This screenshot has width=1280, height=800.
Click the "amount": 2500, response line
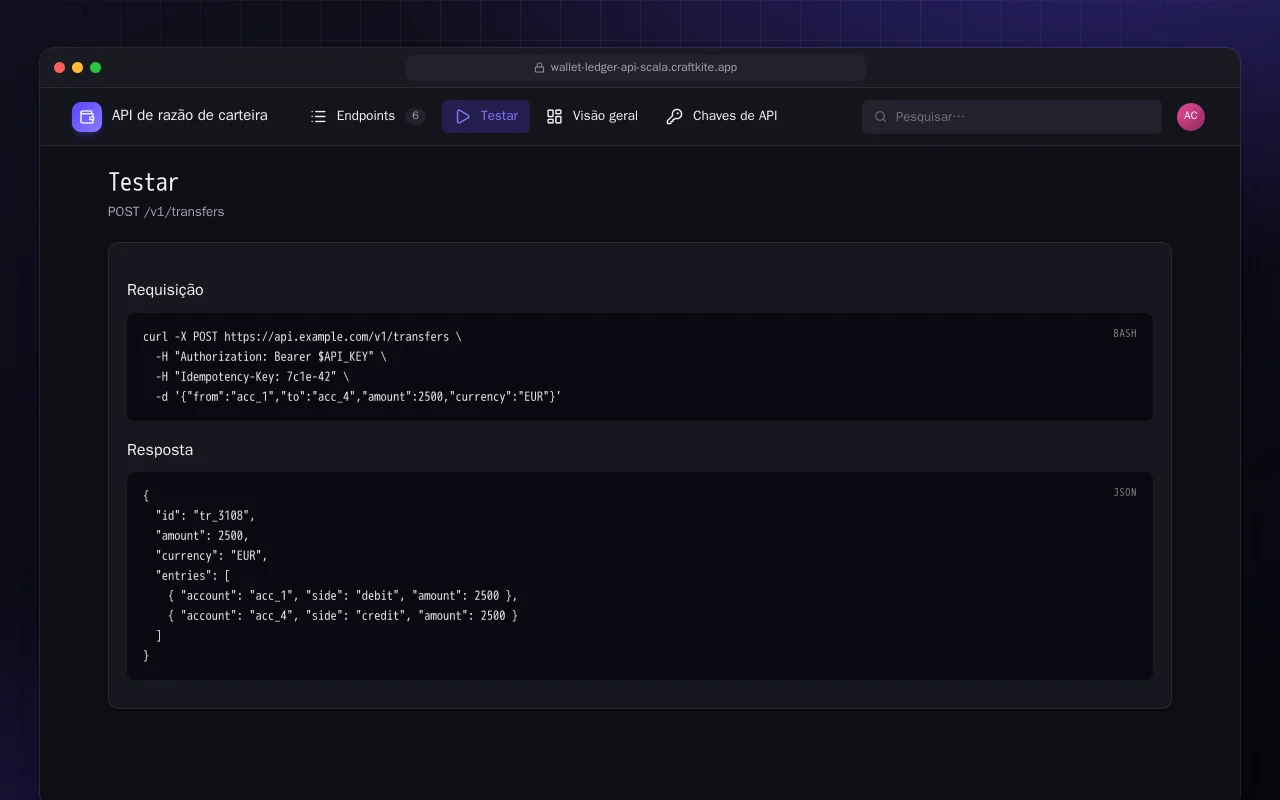tap(202, 536)
